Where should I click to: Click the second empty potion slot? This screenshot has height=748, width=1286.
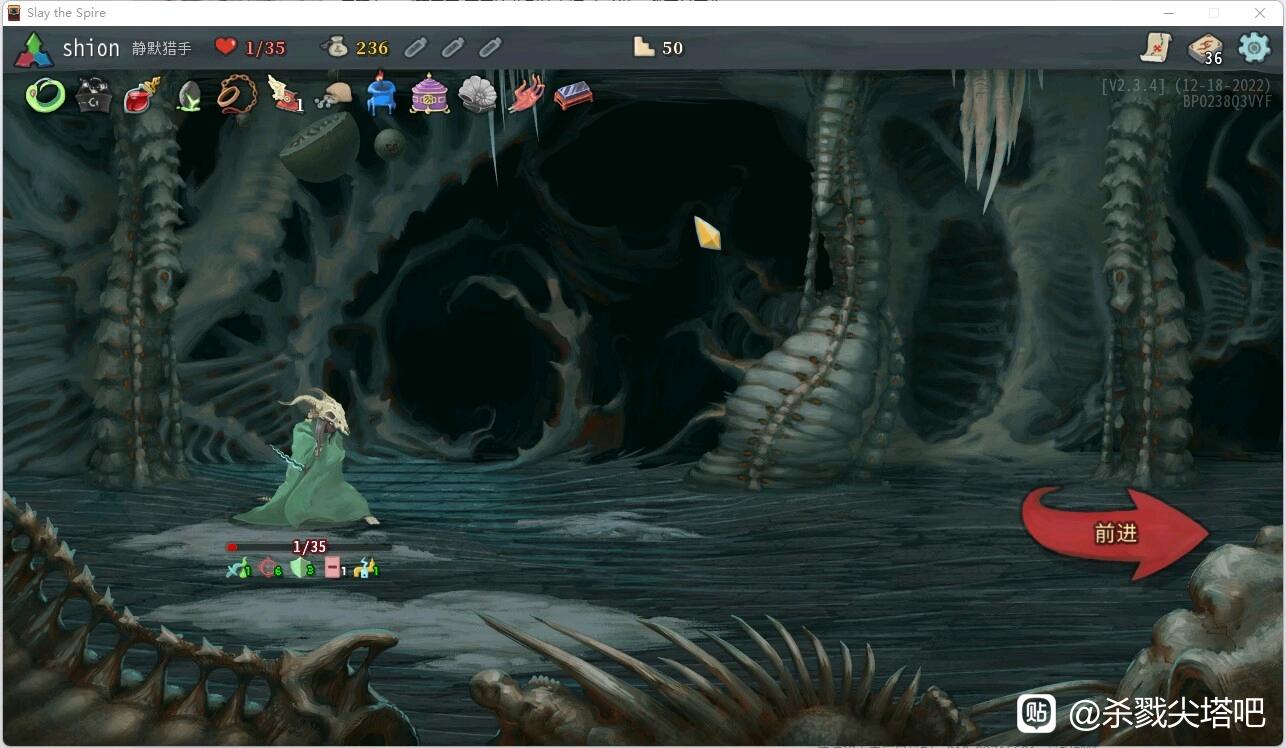point(453,47)
